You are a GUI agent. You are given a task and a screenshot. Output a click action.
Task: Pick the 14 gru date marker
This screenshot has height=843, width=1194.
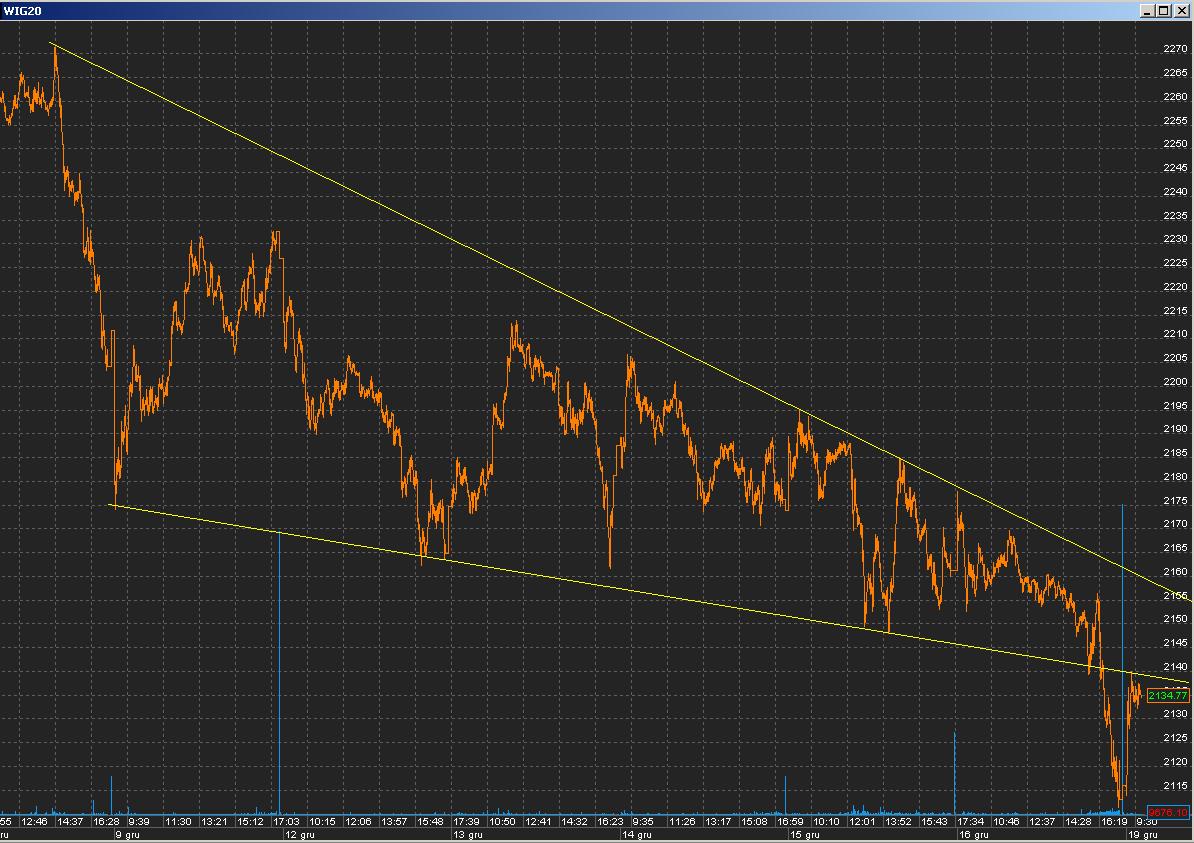(x=637, y=833)
